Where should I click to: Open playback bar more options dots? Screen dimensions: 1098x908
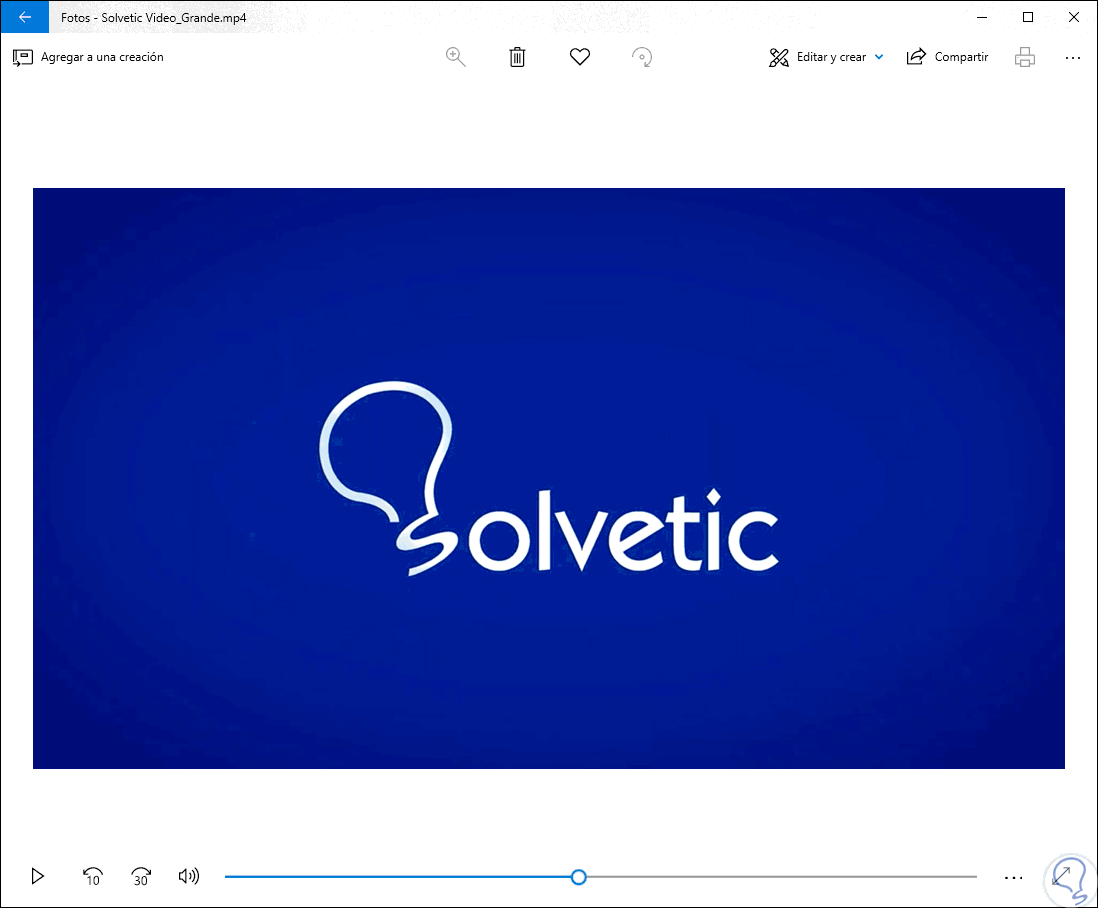pyautogui.click(x=1013, y=878)
